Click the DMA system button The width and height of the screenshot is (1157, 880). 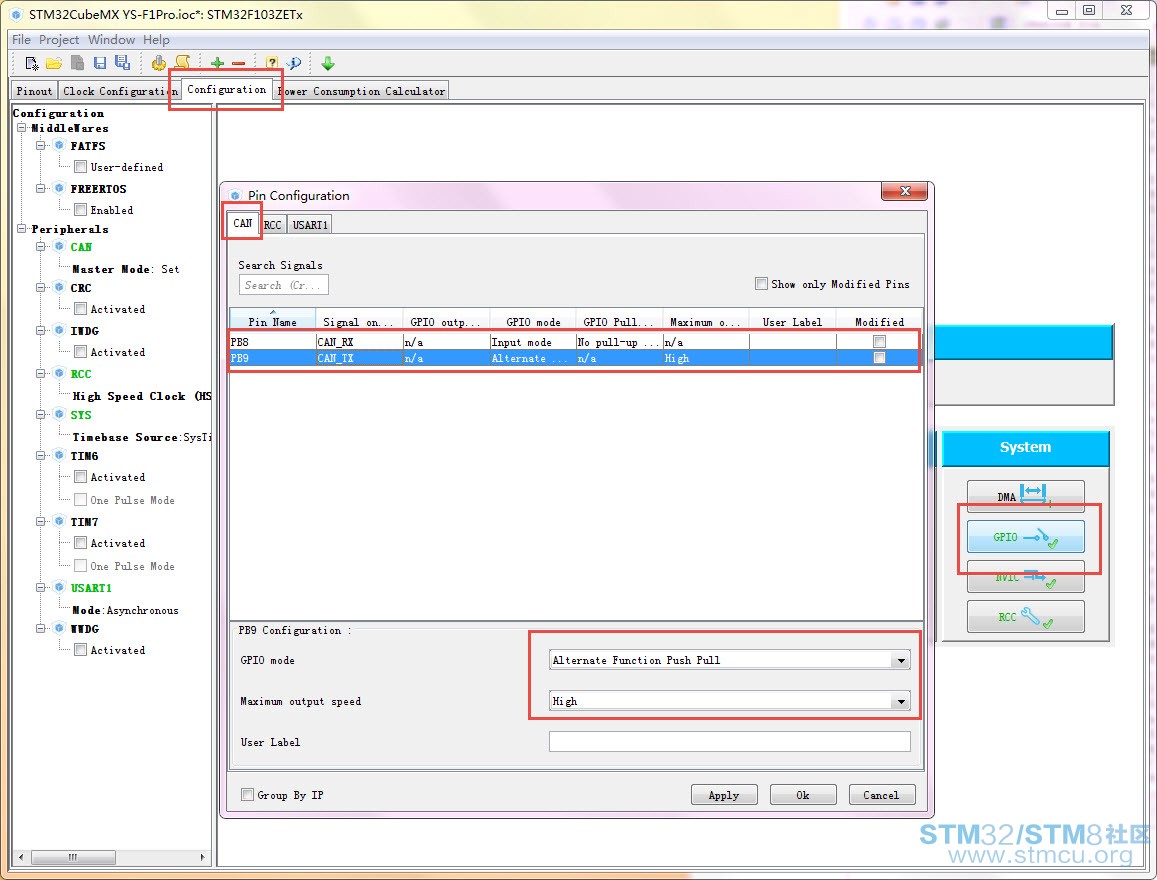(1025, 496)
